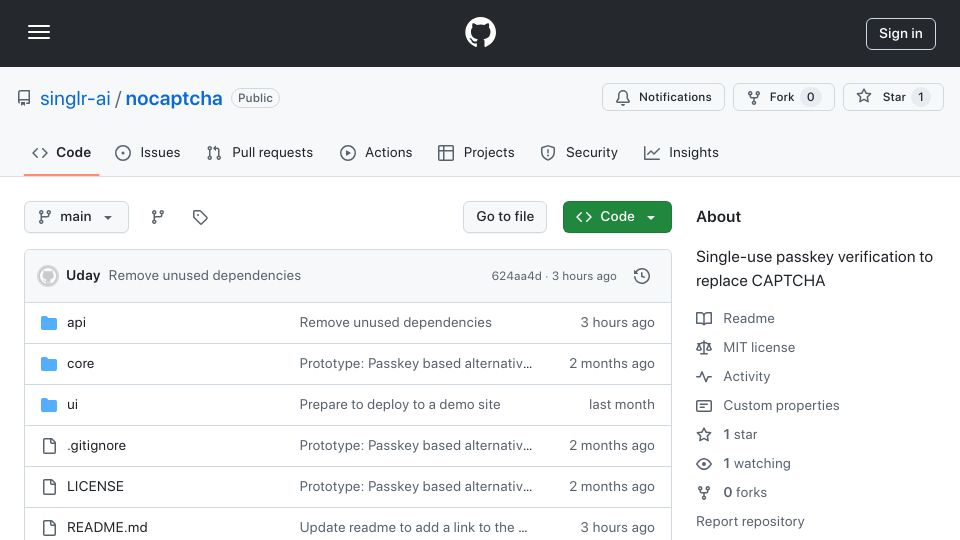Viewport: 960px width, 540px height.
Task: Click the 'Public' visibility badge
Action: coord(255,98)
